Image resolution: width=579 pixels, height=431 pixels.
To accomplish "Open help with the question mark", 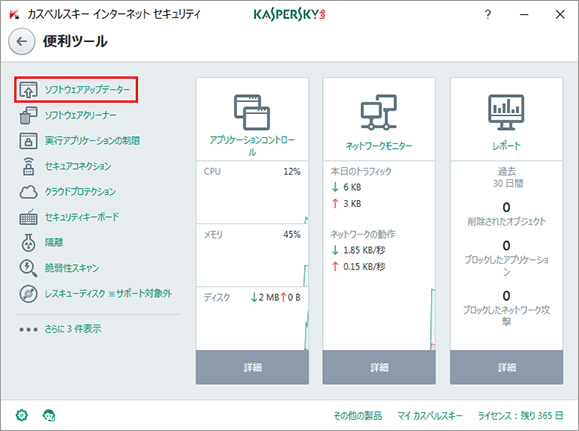I will pos(488,14).
